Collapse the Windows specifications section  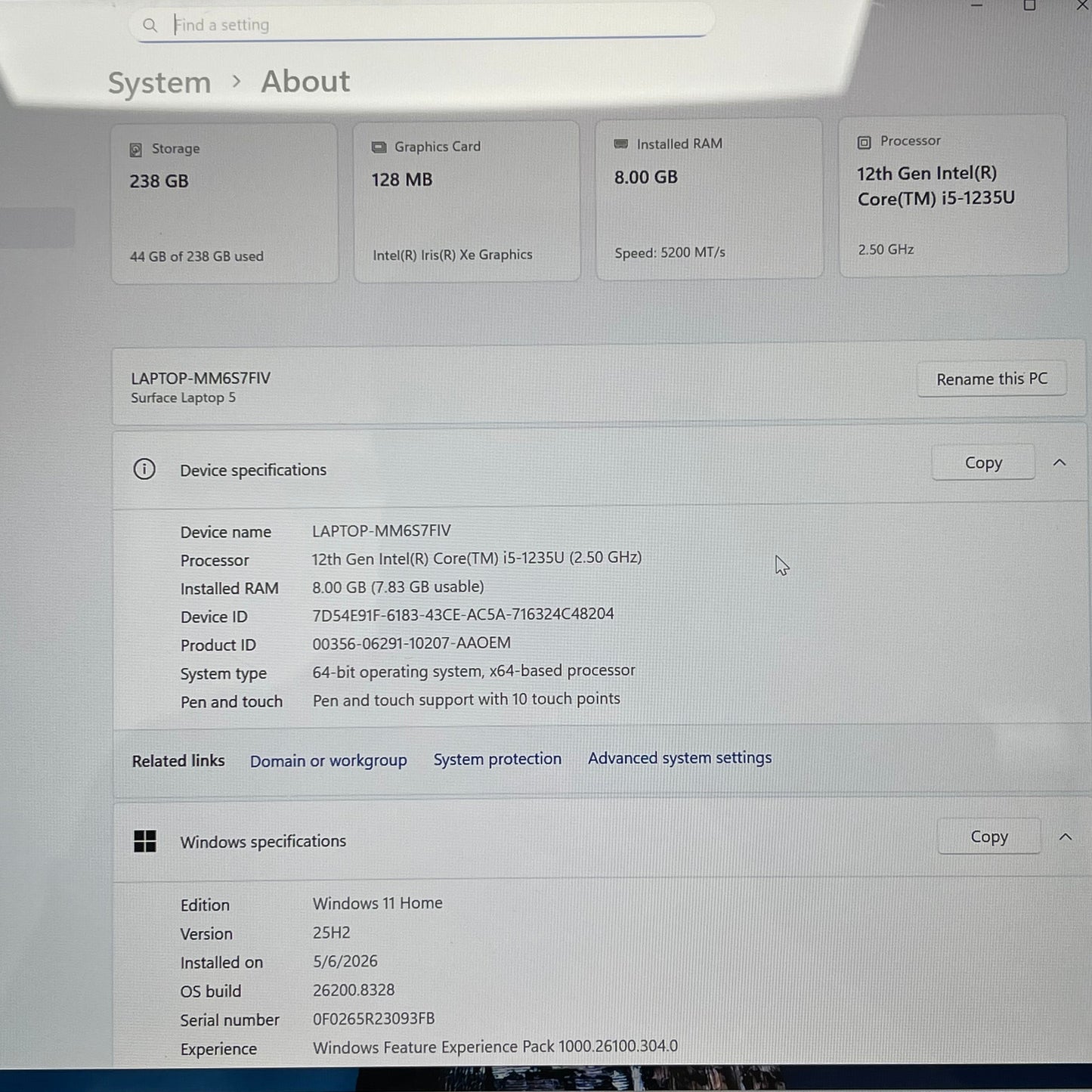1066,837
